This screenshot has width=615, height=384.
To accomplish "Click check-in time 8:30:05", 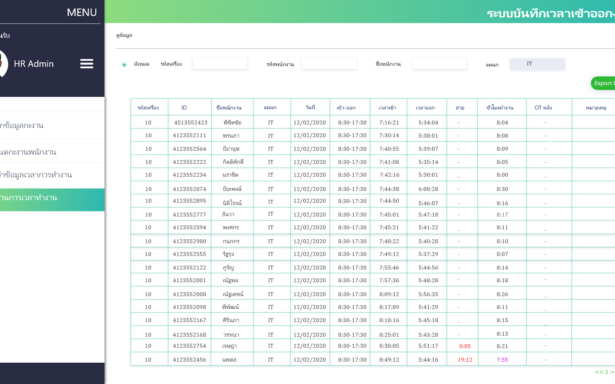I will click(389, 346).
